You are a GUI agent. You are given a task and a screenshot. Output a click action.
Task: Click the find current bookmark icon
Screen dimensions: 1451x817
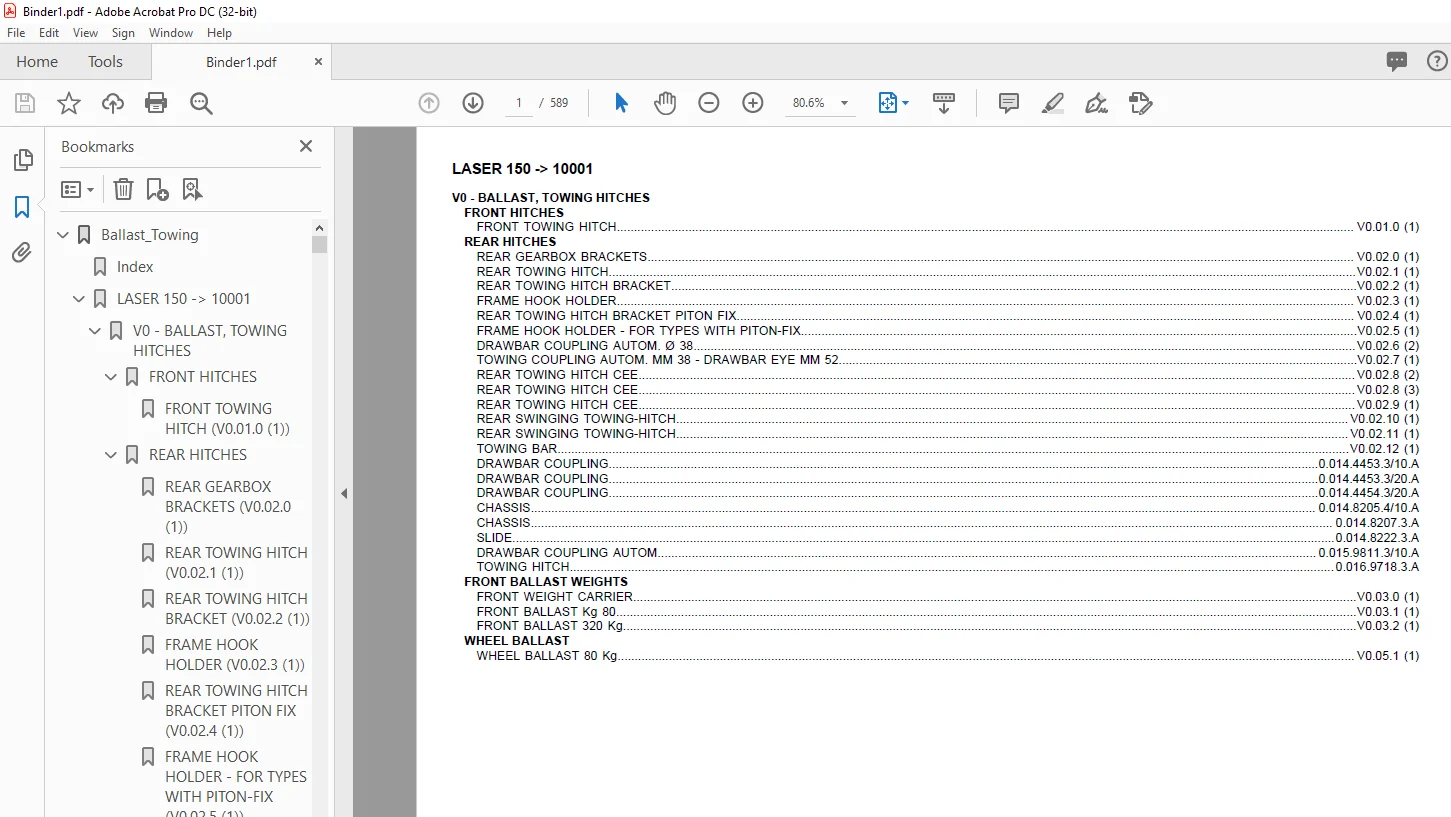click(x=193, y=189)
